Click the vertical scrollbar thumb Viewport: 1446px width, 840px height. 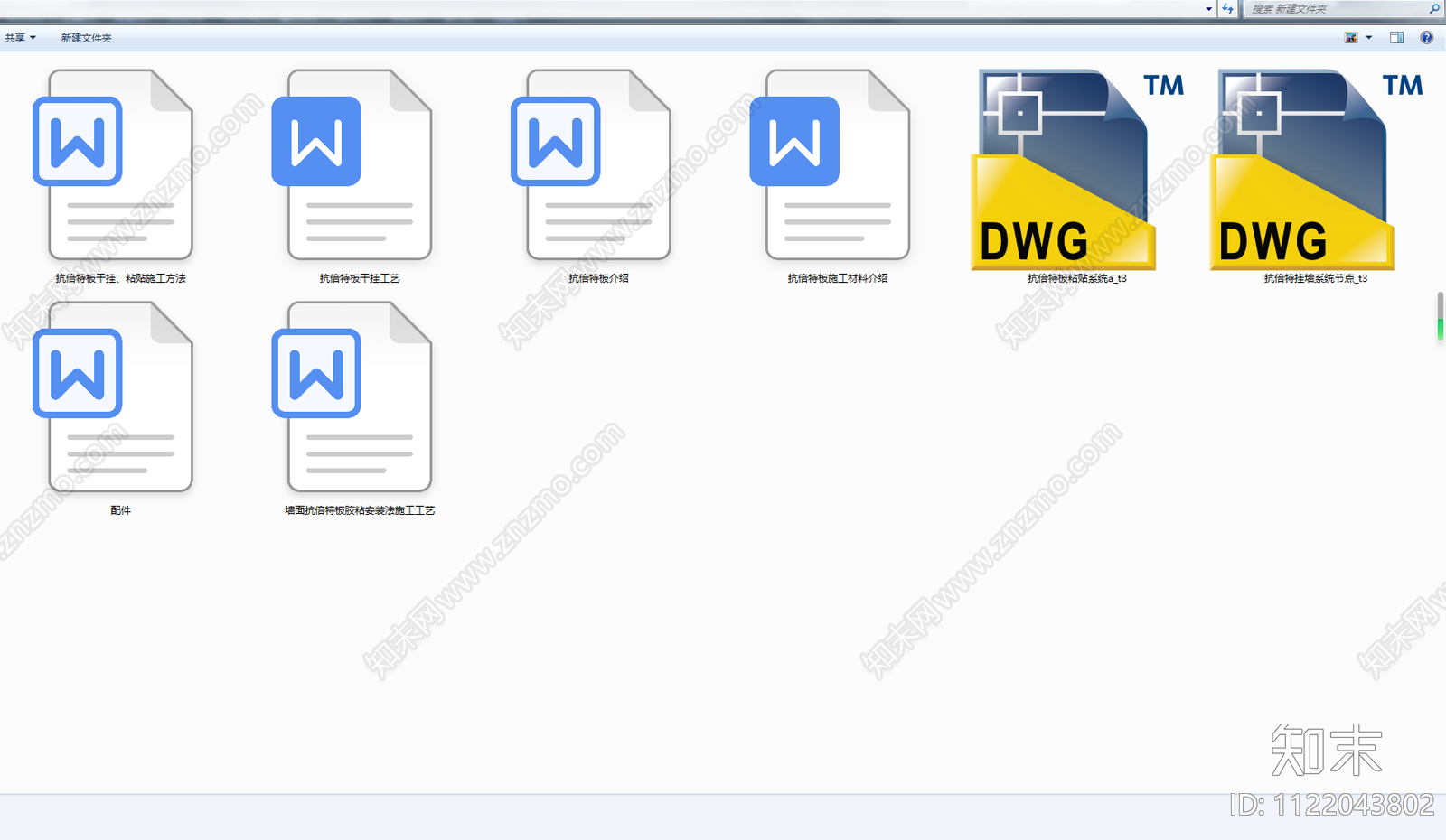(x=1441, y=316)
